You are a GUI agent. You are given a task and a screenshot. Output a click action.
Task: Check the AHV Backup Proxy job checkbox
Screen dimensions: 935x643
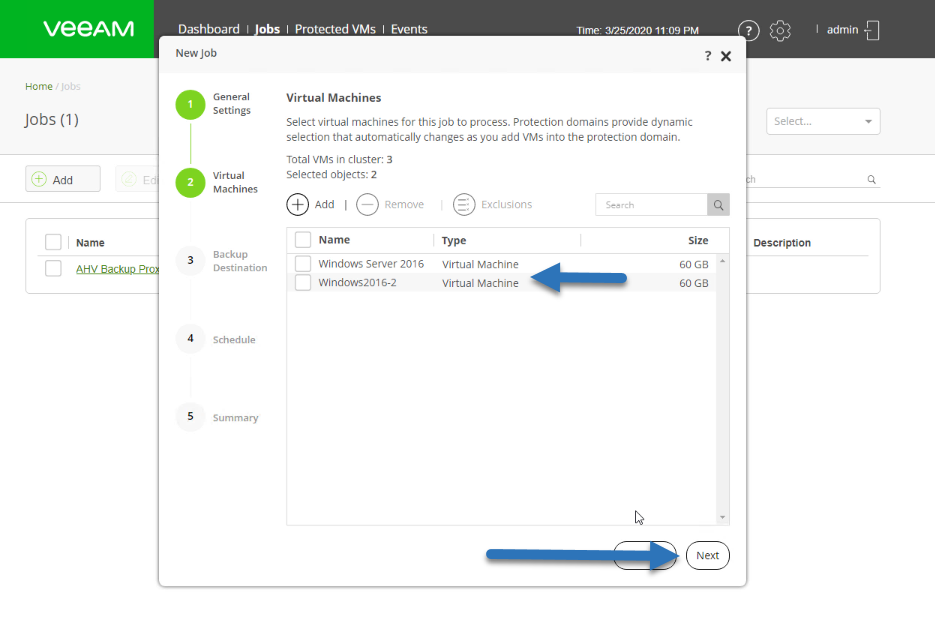pyautogui.click(x=53, y=268)
